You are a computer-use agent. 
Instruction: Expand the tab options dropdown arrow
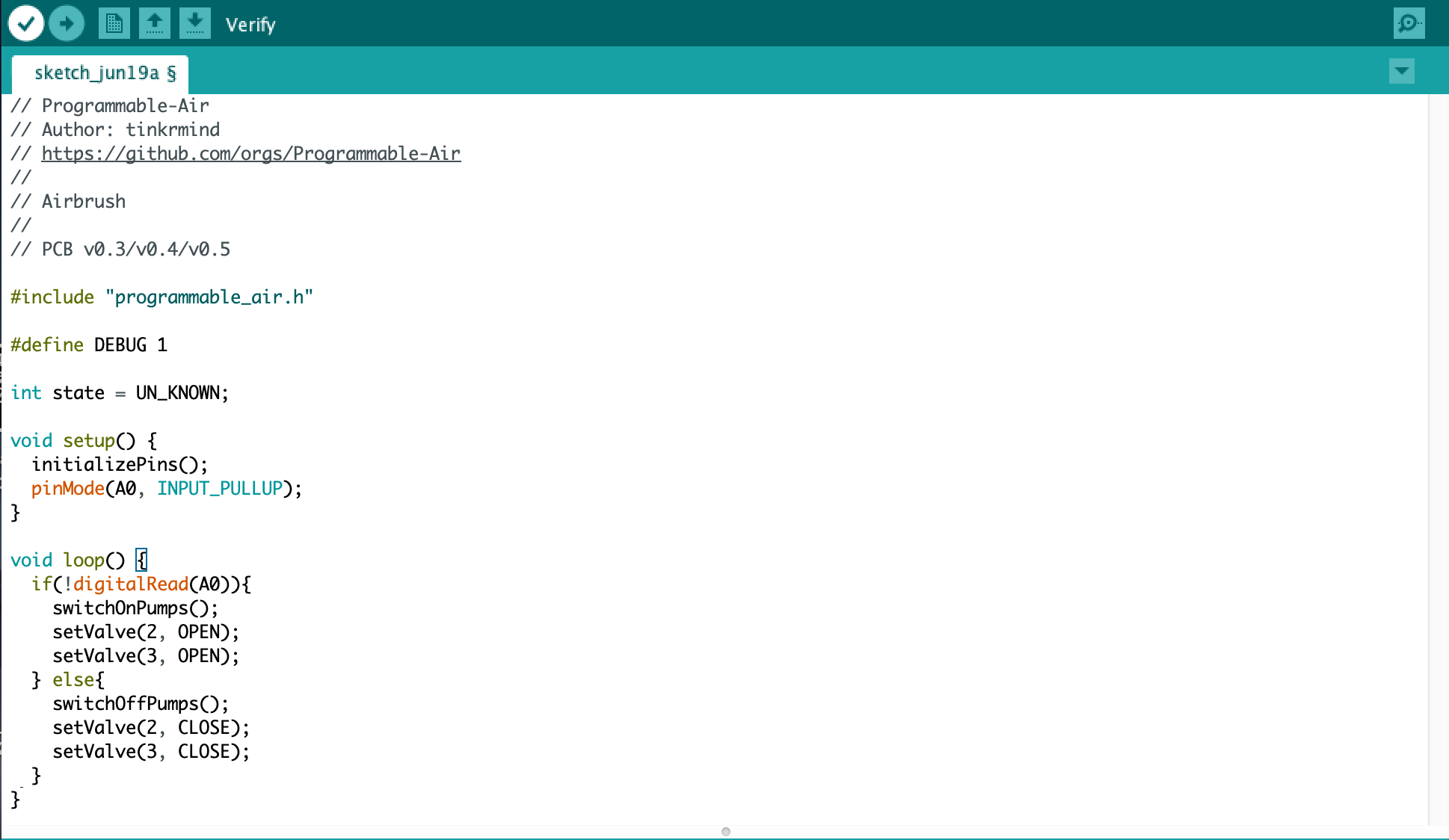1402,71
